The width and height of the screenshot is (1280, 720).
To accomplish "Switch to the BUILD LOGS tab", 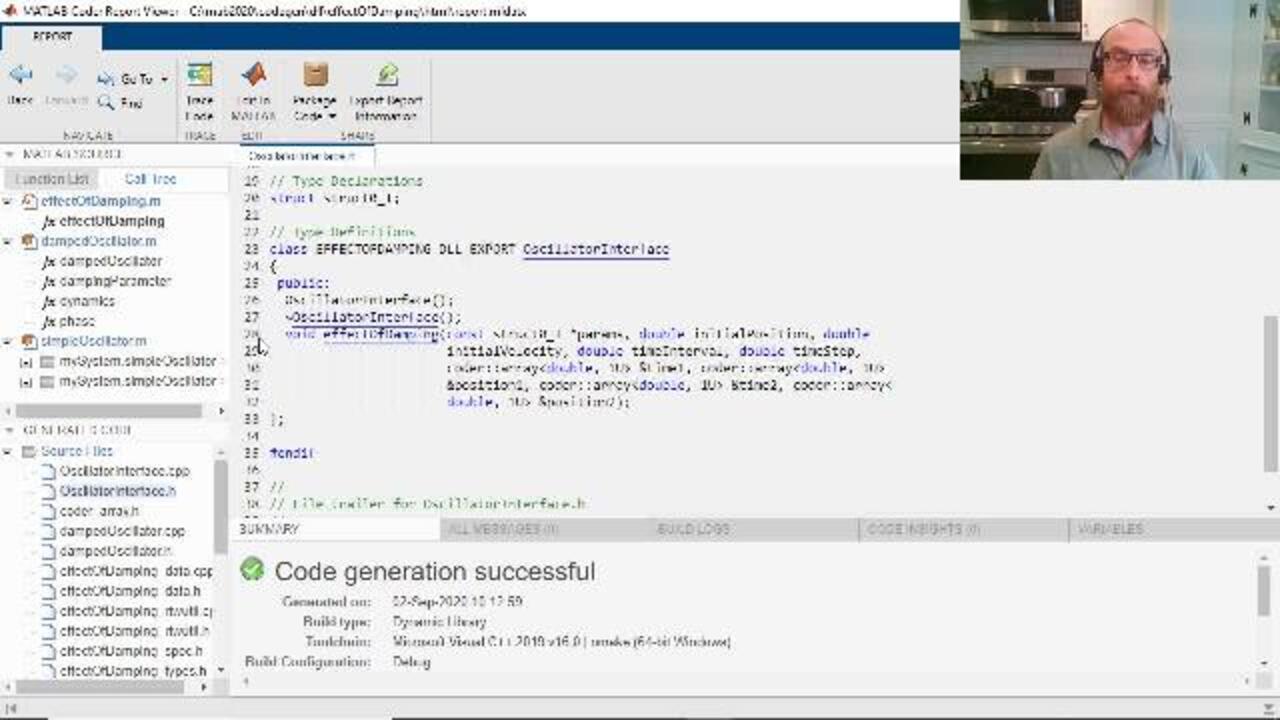I will pyautogui.click(x=692, y=529).
